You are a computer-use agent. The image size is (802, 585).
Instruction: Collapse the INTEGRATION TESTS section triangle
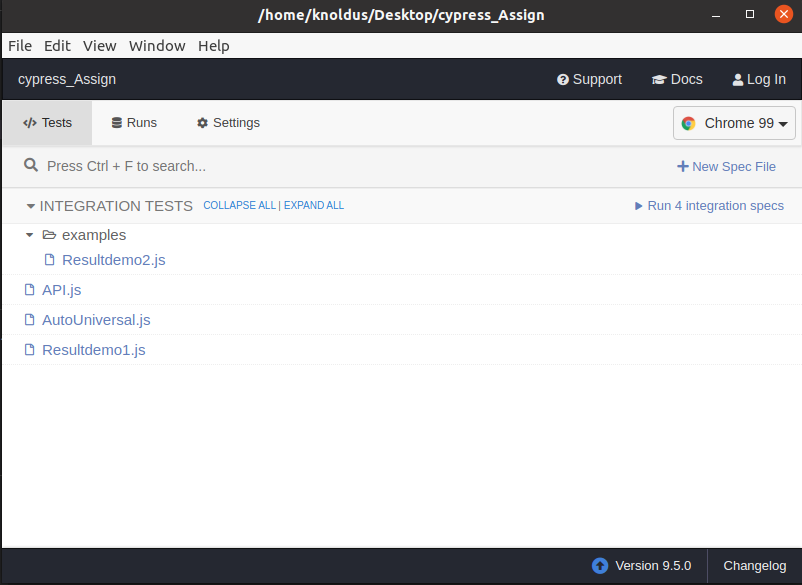click(x=31, y=206)
